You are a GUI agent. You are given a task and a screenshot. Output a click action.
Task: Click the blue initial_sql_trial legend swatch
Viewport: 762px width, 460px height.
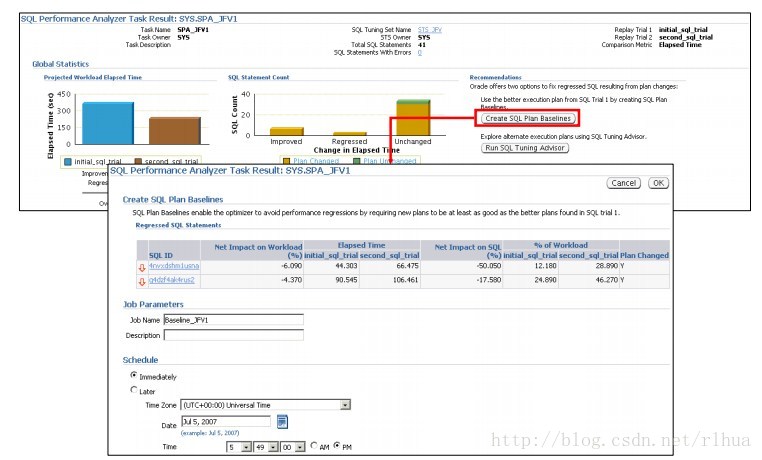pos(68,161)
